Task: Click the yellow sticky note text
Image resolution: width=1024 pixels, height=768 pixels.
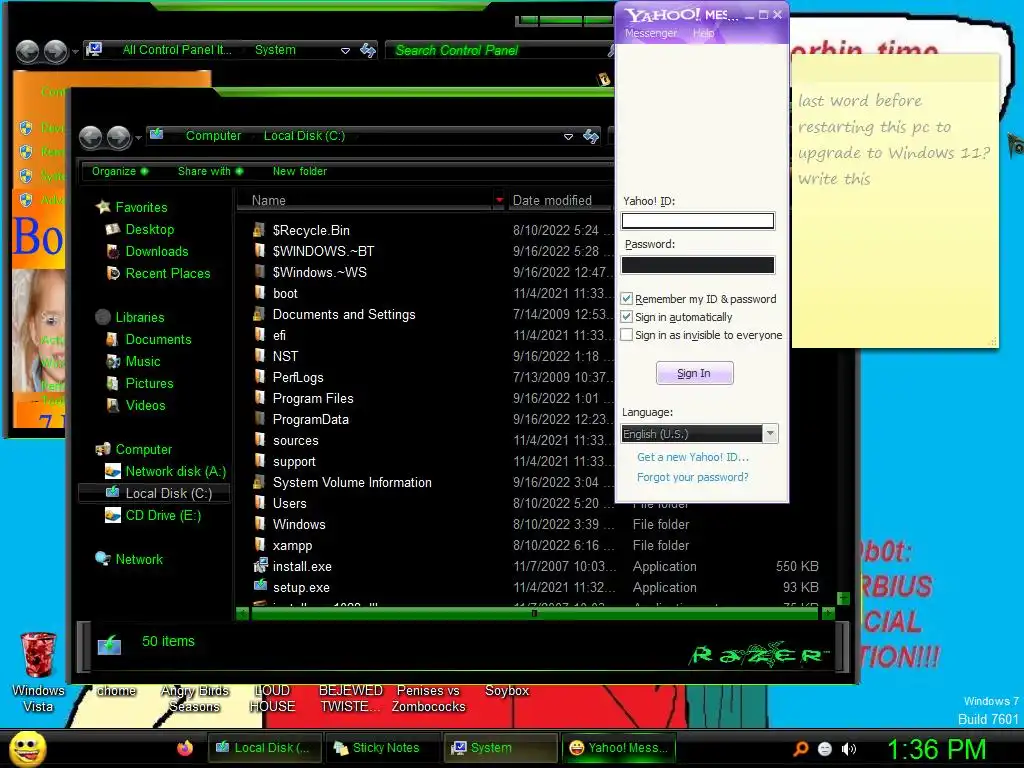Action: click(893, 140)
